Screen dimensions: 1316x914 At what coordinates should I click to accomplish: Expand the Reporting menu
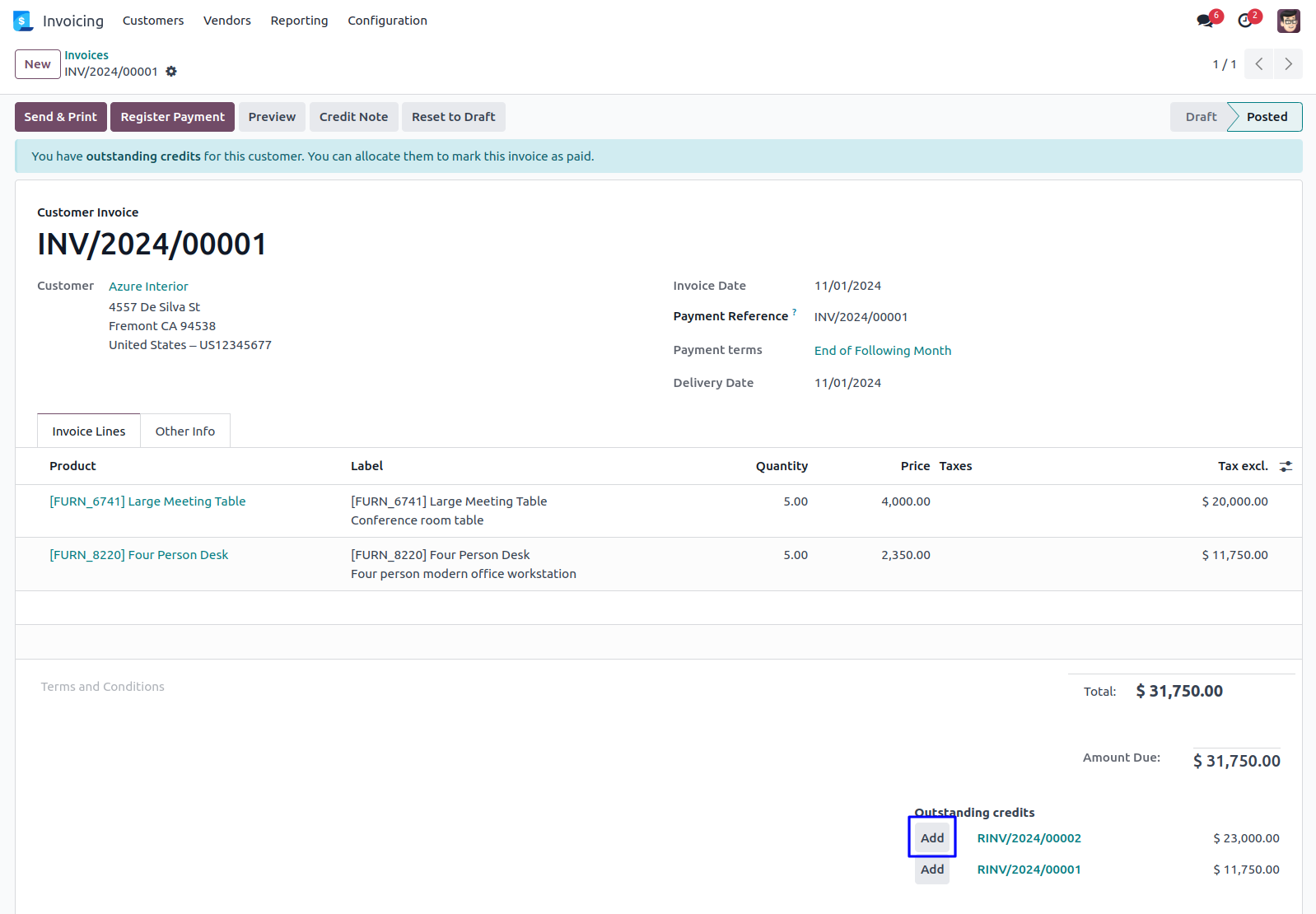(x=299, y=21)
